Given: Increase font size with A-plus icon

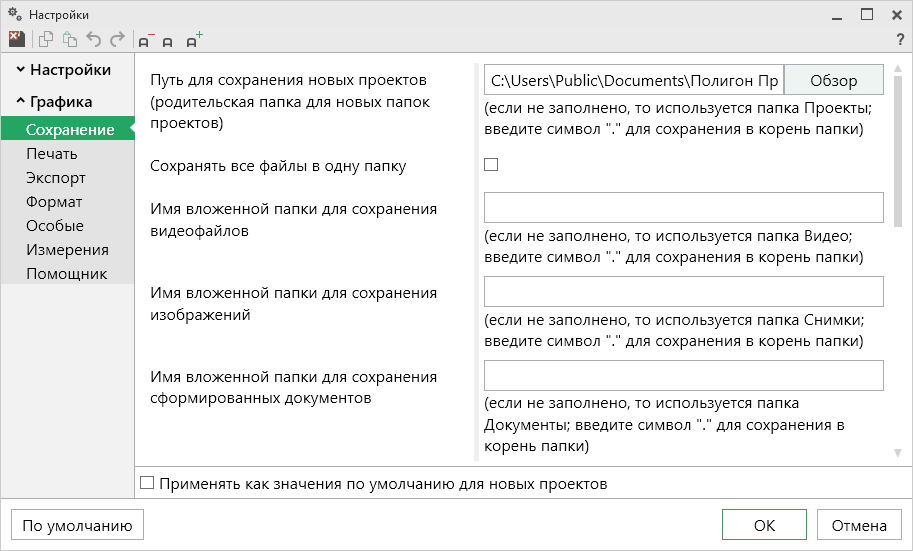Looking at the screenshot, I should (194, 40).
